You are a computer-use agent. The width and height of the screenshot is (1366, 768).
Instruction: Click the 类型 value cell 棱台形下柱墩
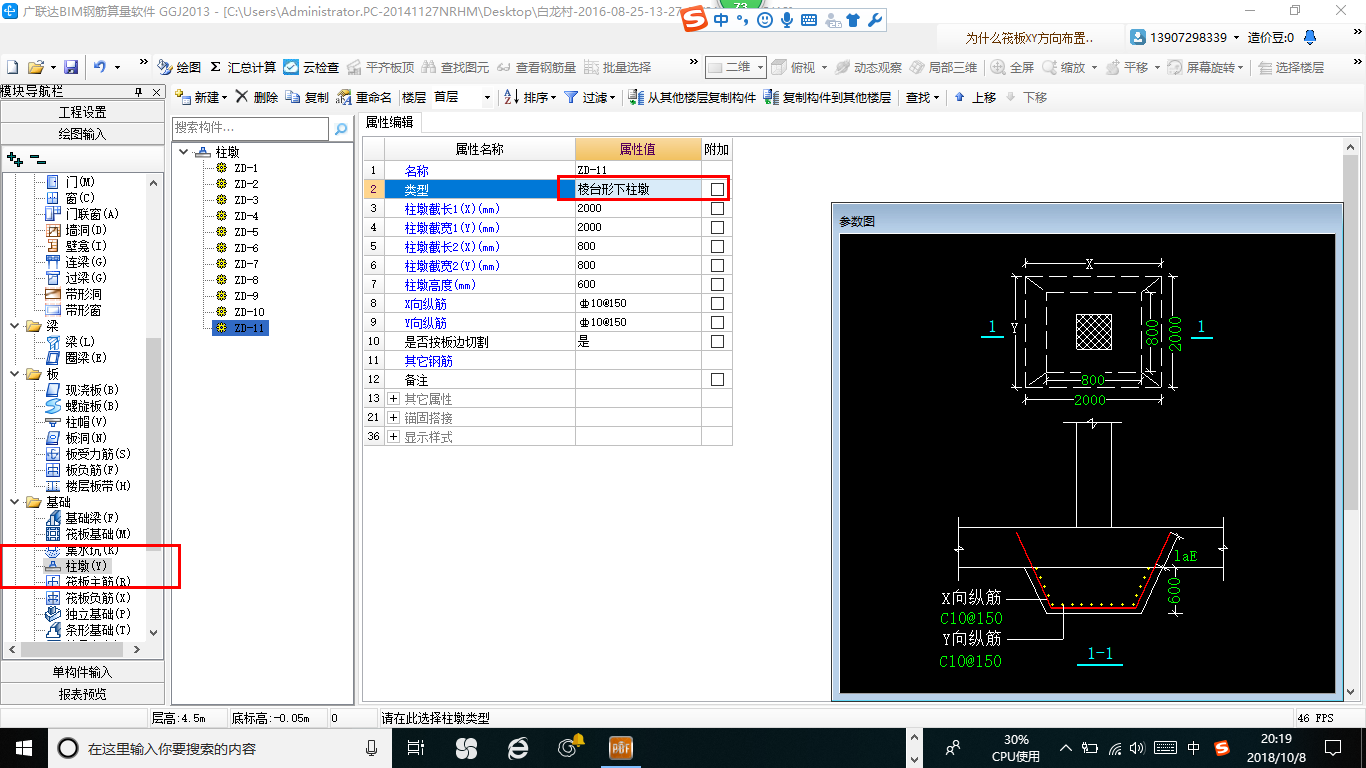click(x=638, y=189)
